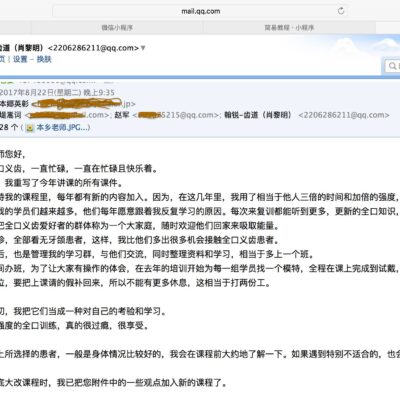The image size is (400, 400).
Task: Click the date 2017年8月22日 晚上9:35
Action: click(x=57, y=92)
